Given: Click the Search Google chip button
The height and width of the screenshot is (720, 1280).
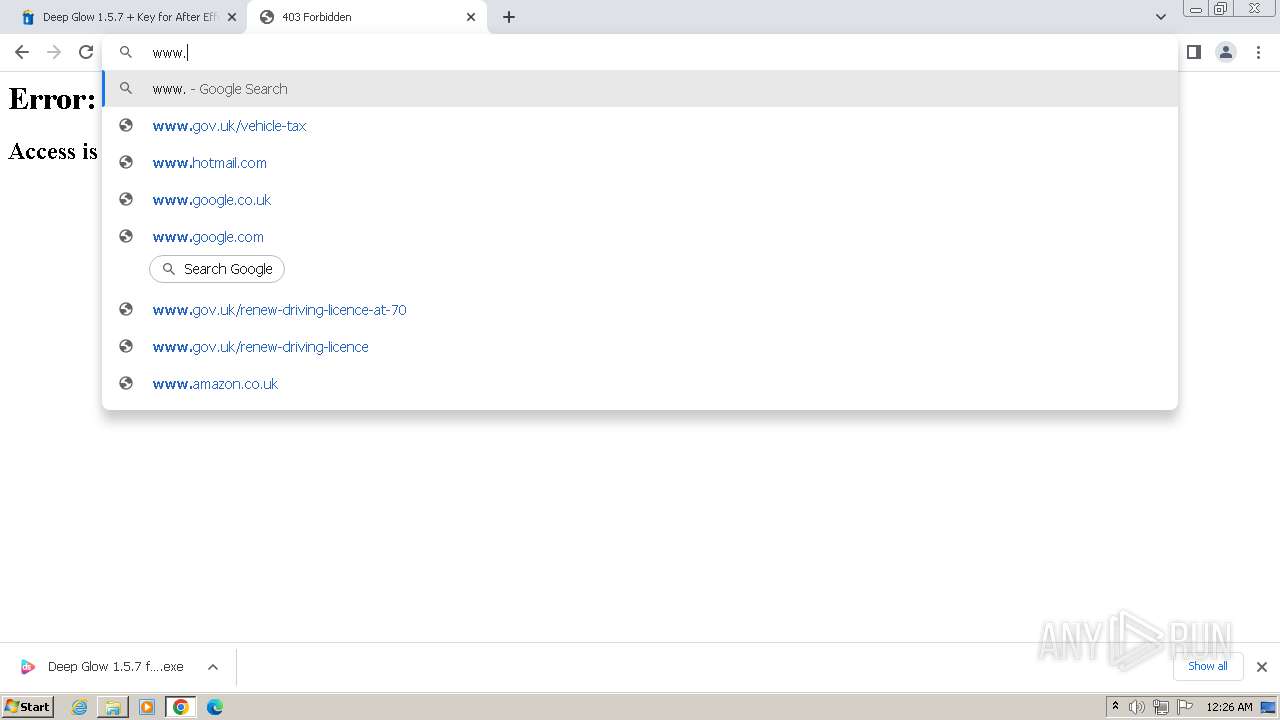Looking at the screenshot, I should (x=217, y=269).
